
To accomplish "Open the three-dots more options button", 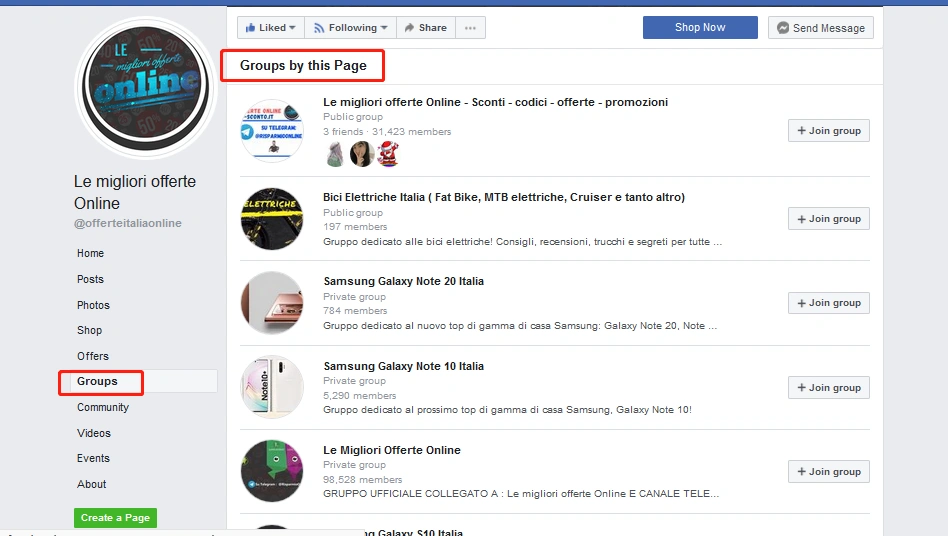I will click(470, 28).
